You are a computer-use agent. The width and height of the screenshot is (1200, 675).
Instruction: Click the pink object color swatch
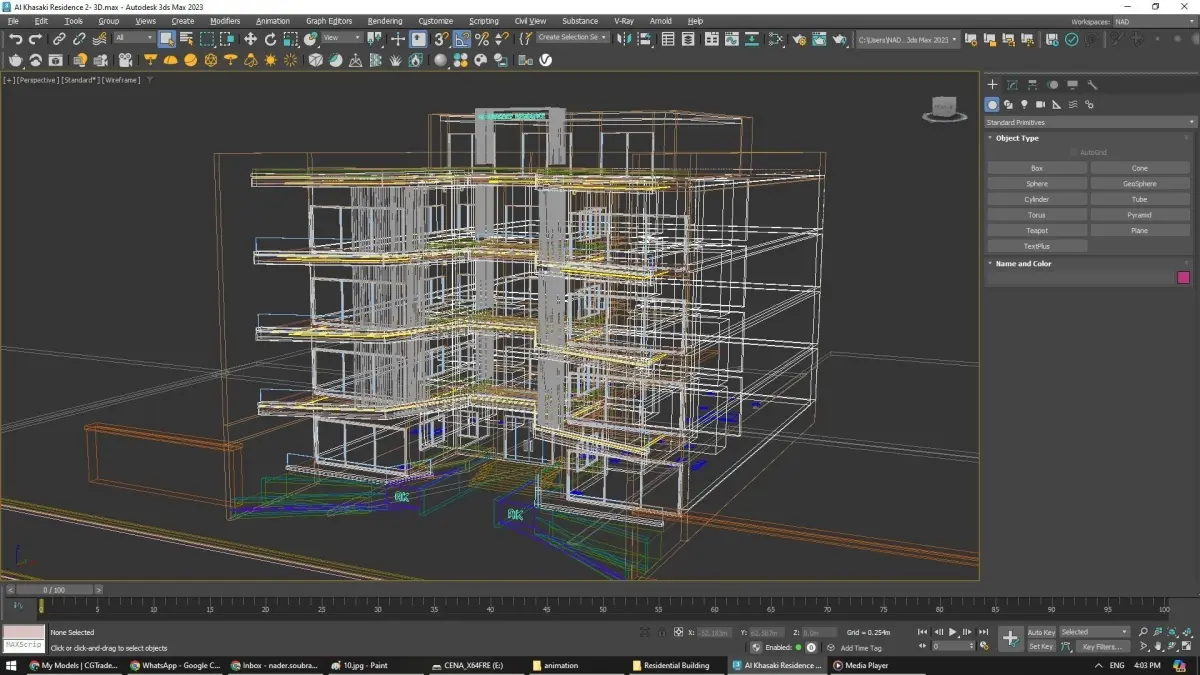click(x=1184, y=278)
